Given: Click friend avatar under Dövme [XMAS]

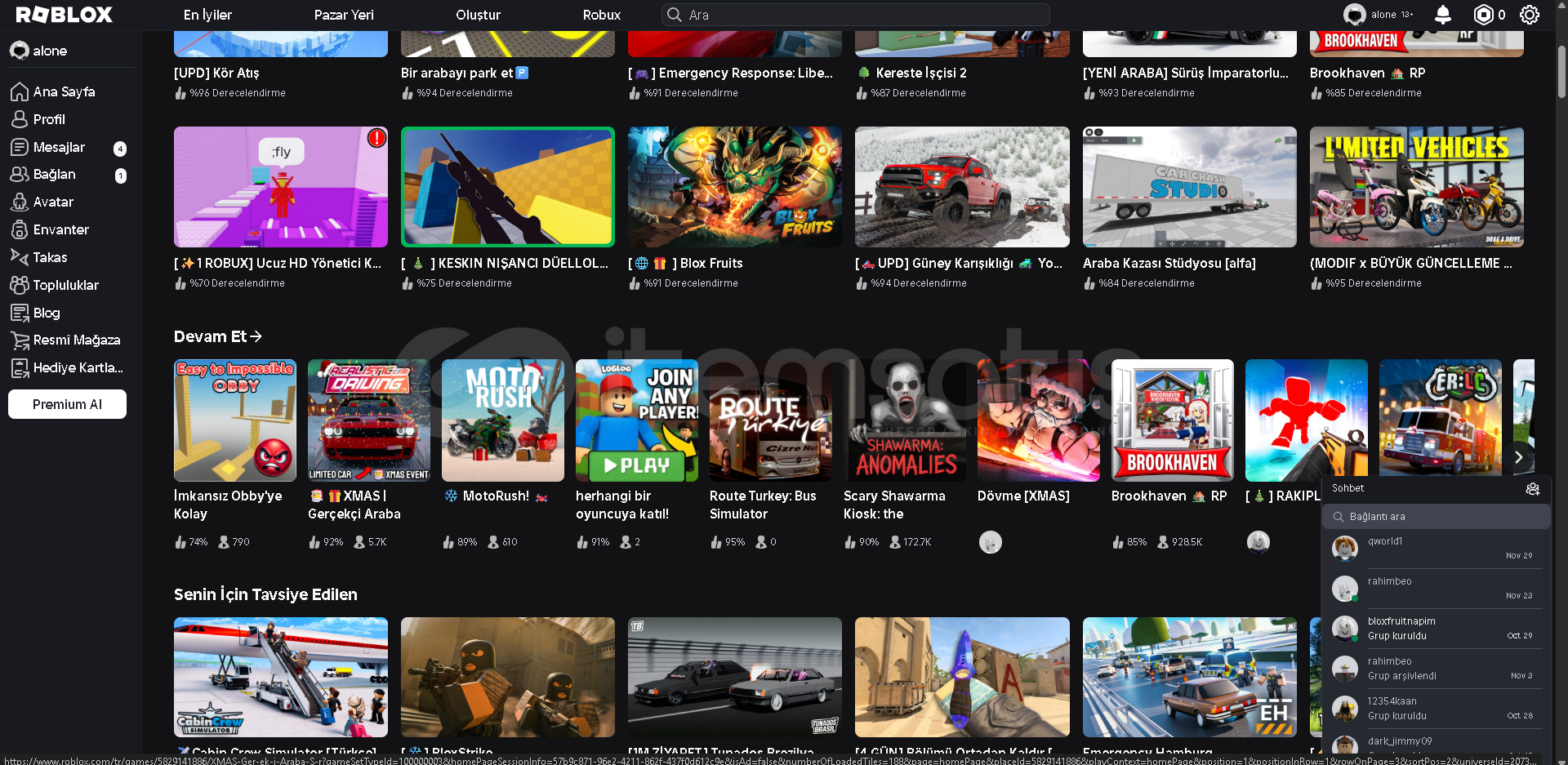Looking at the screenshot, I should pyautogui.click(x=991, y=542).
